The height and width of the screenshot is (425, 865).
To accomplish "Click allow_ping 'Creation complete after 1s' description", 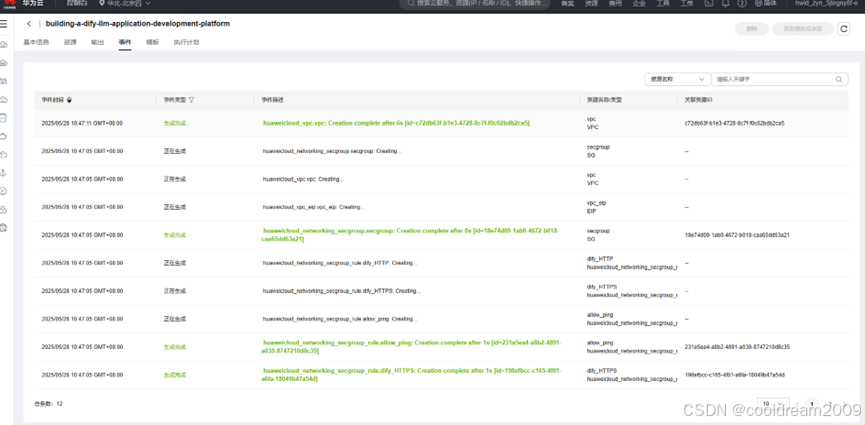I will (x=412, y=347).
